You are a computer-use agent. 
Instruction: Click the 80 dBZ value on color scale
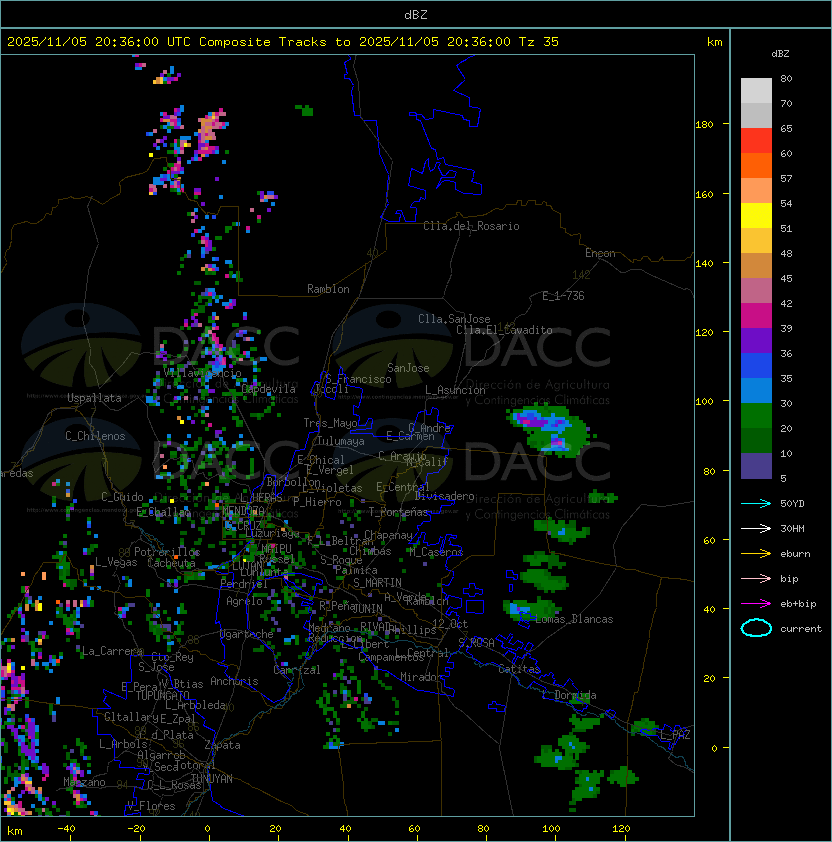click(x=786, y=78)
